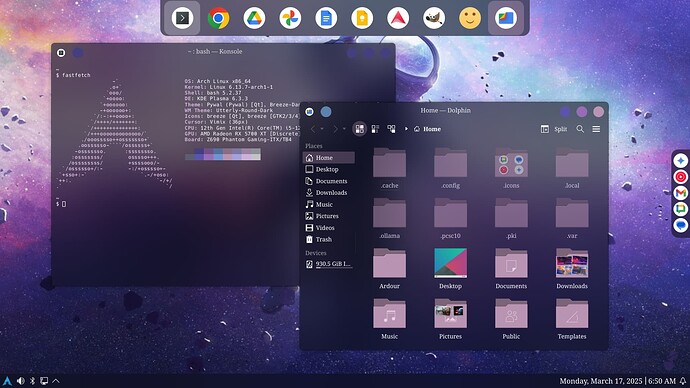
Task: Select Home in the Places panel
Action: (x=329, y=157)
